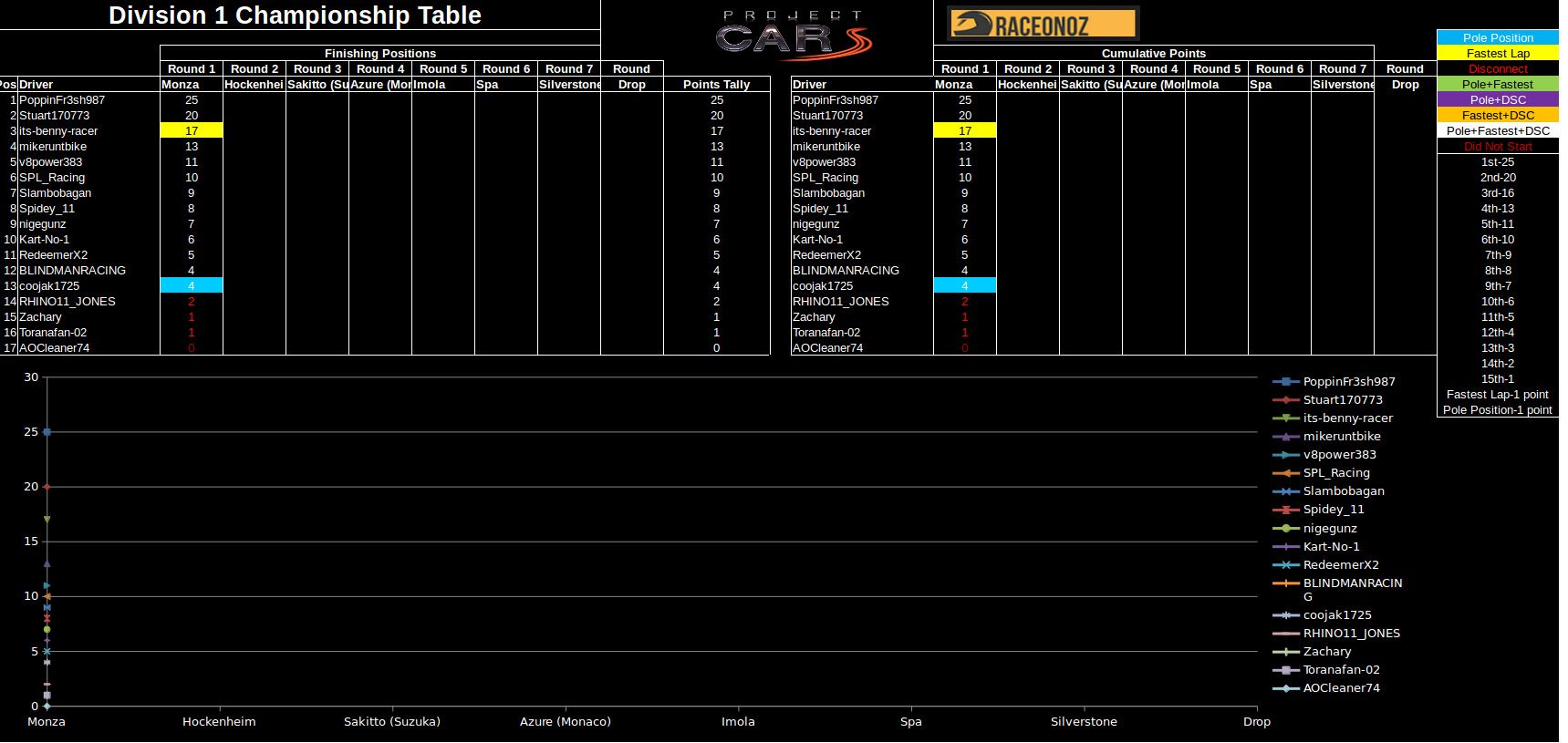Select Toranafan-02 in Cumulative Points driver column

(826, 332)
